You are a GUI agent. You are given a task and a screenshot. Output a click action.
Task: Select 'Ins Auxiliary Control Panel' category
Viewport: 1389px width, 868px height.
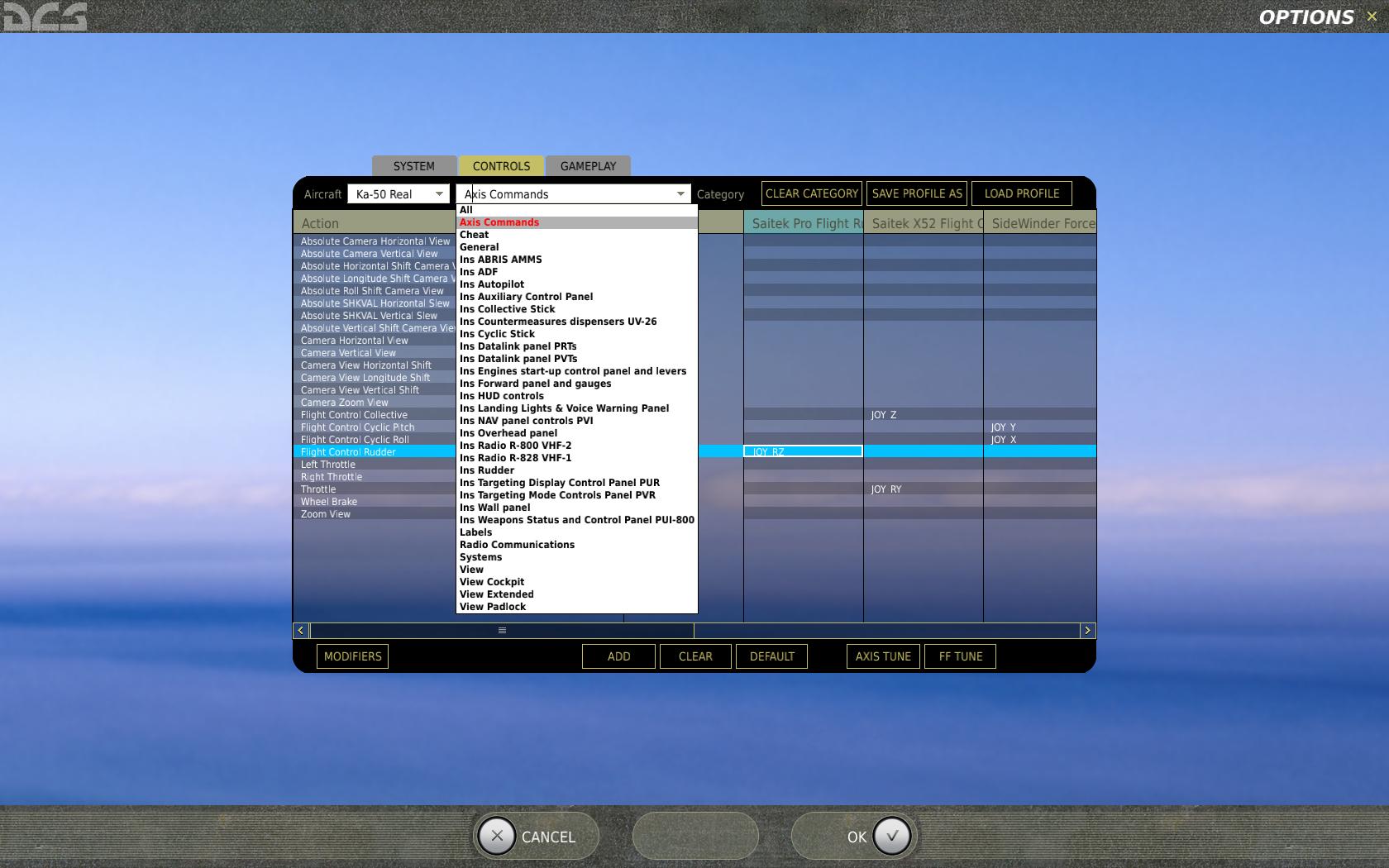[577, 297]
